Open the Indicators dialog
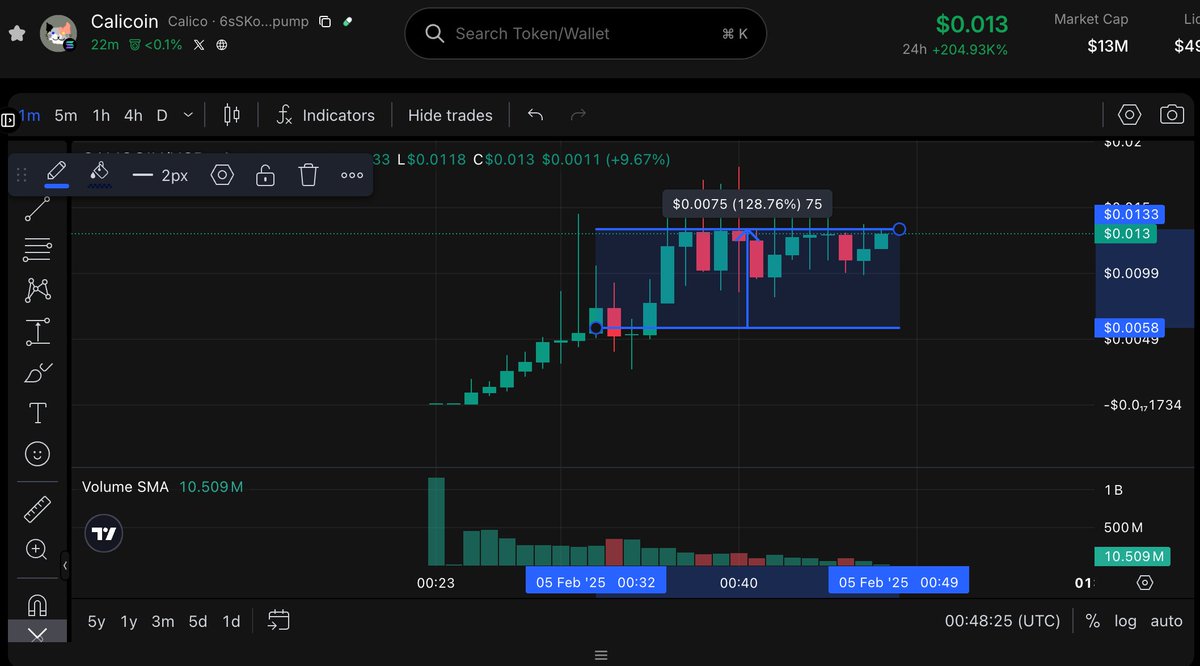The width and height of the screenshot is (1200, 666). click(326, 115)
